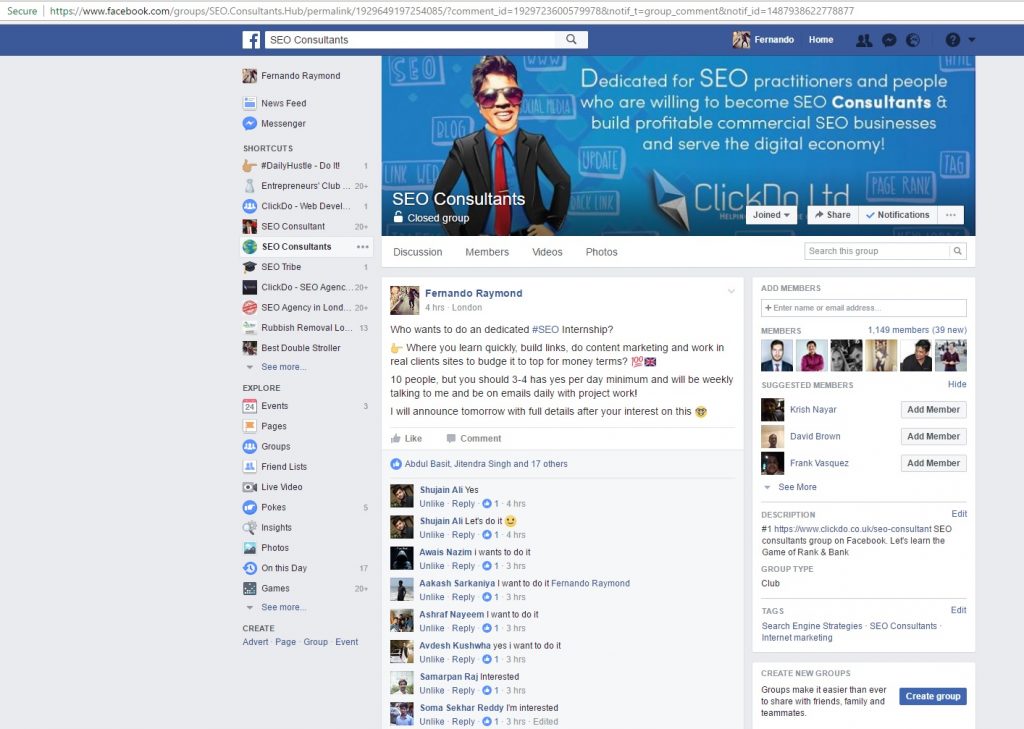The image size is (1024, 729).
Task: Edit the group description
Action: [x=959, y=514]
